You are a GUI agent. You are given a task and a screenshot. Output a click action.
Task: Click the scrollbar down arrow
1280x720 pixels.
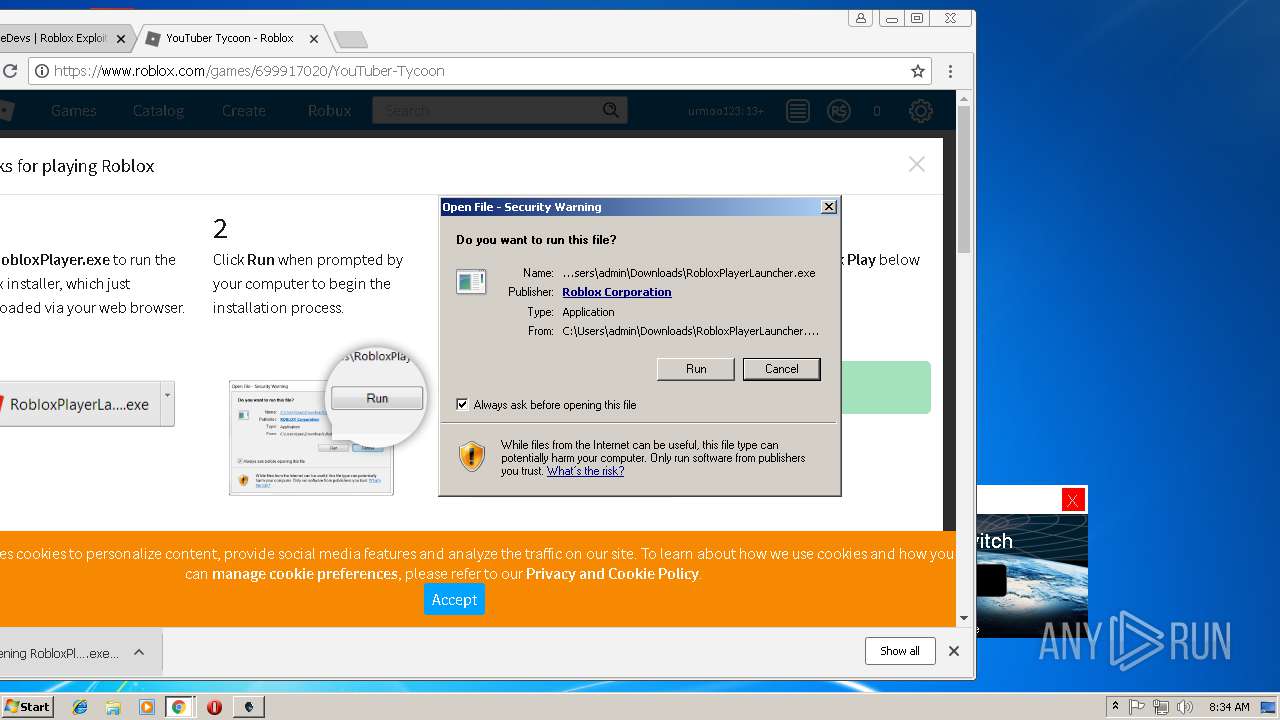964,618
